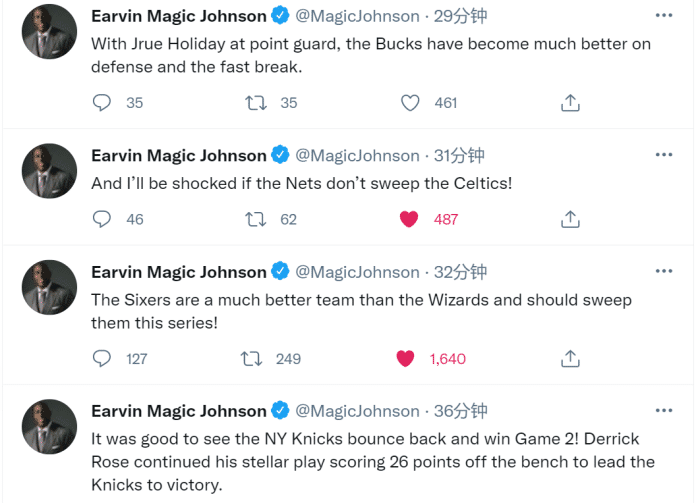Reply to the Sixers and Wizards tweet

(102, 358)
